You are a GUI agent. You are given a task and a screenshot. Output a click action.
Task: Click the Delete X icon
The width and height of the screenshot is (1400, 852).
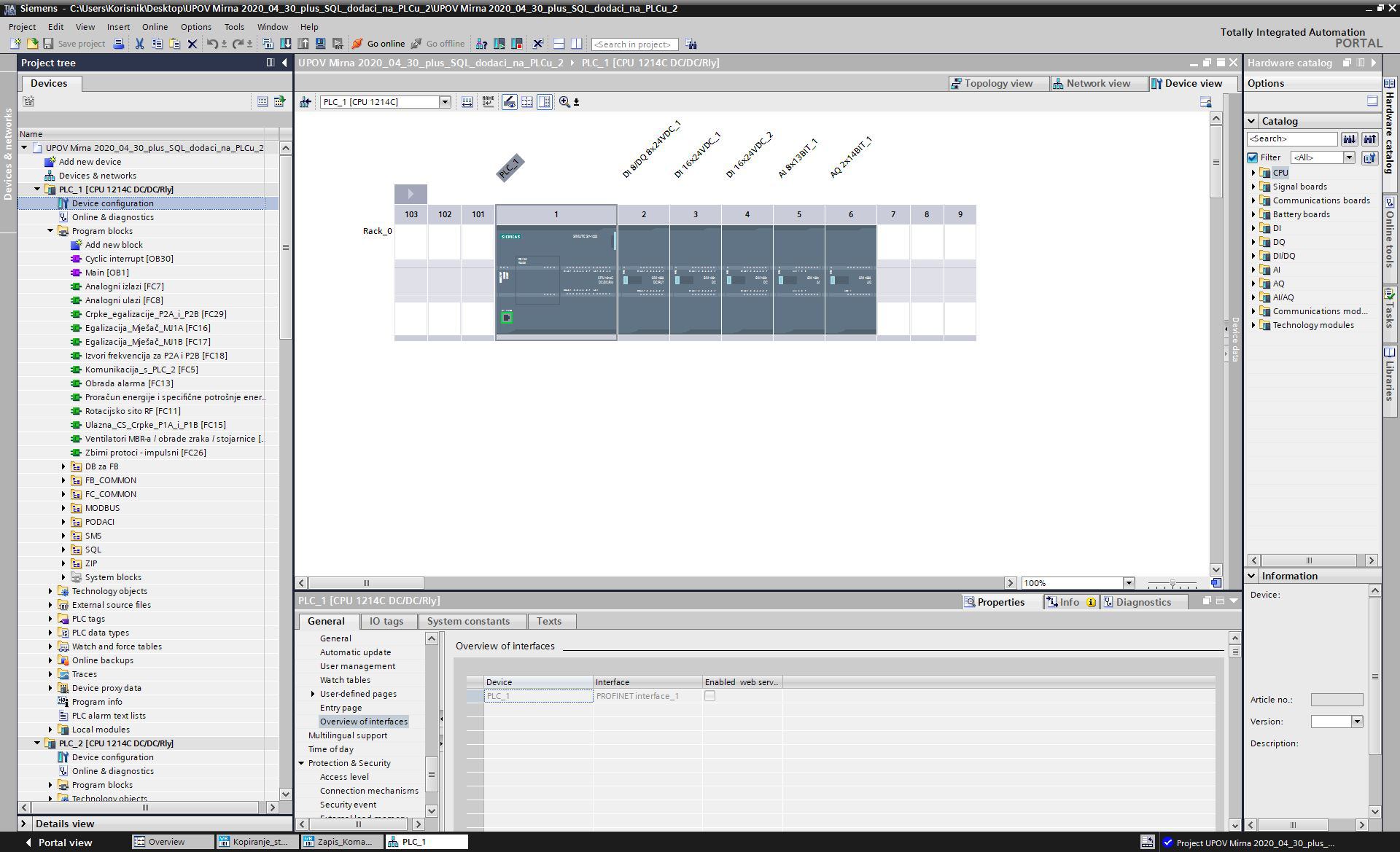click(192, 44)
